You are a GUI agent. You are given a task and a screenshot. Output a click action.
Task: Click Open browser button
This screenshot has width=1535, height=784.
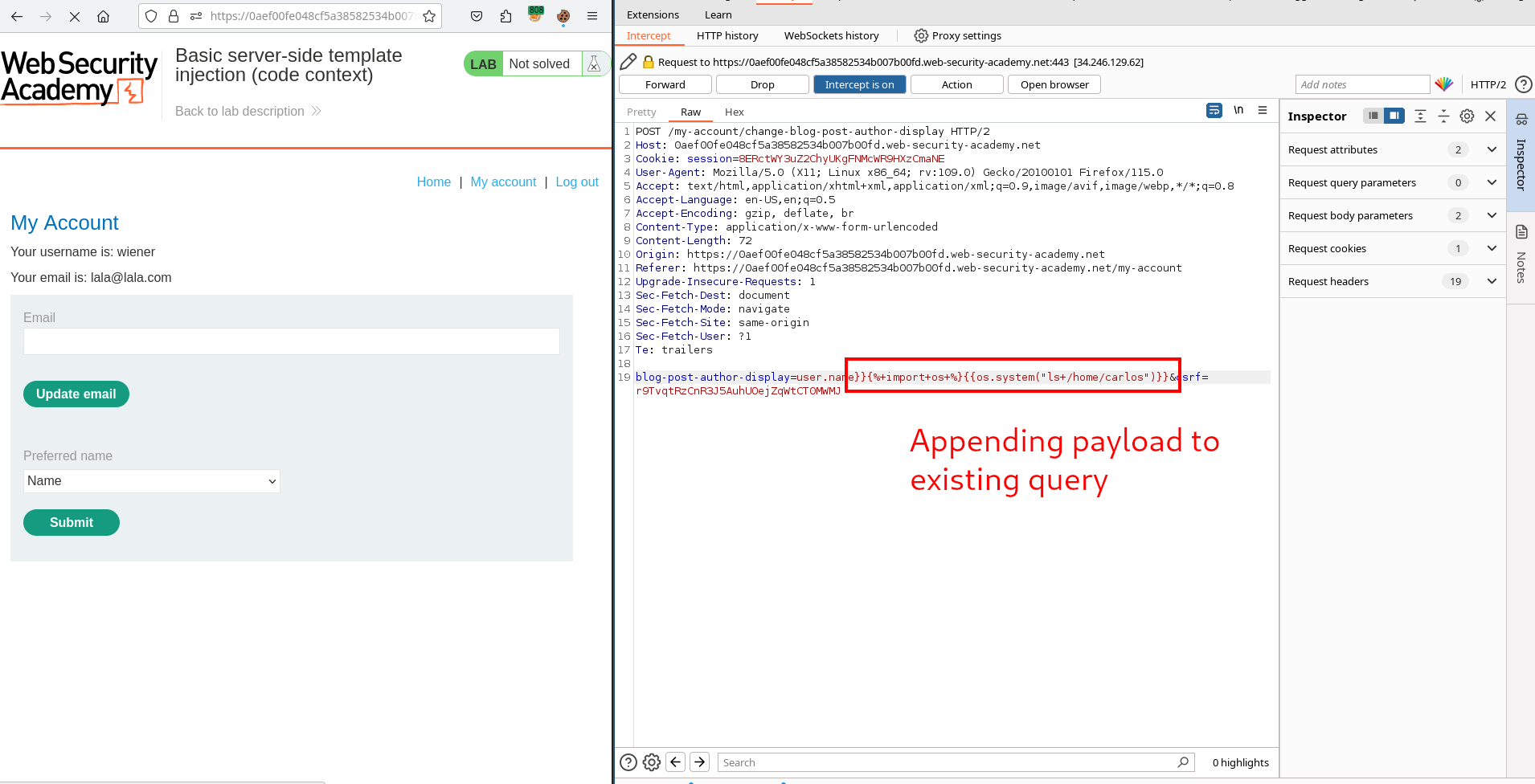(1054, 84)
